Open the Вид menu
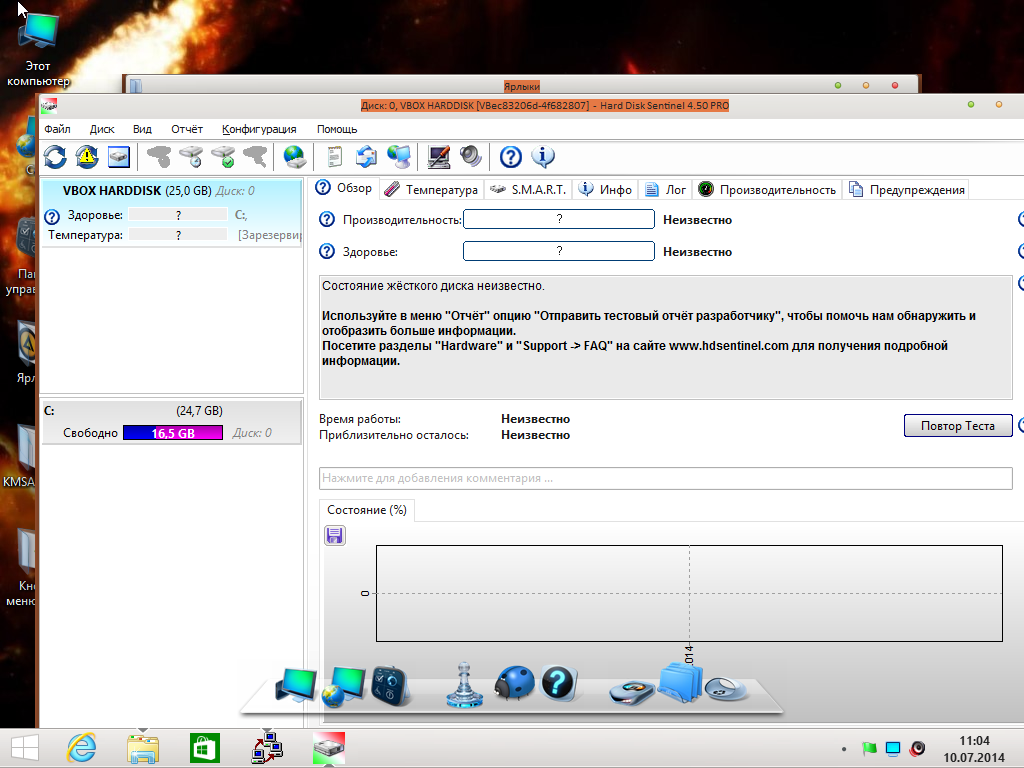 pos(142,129)
